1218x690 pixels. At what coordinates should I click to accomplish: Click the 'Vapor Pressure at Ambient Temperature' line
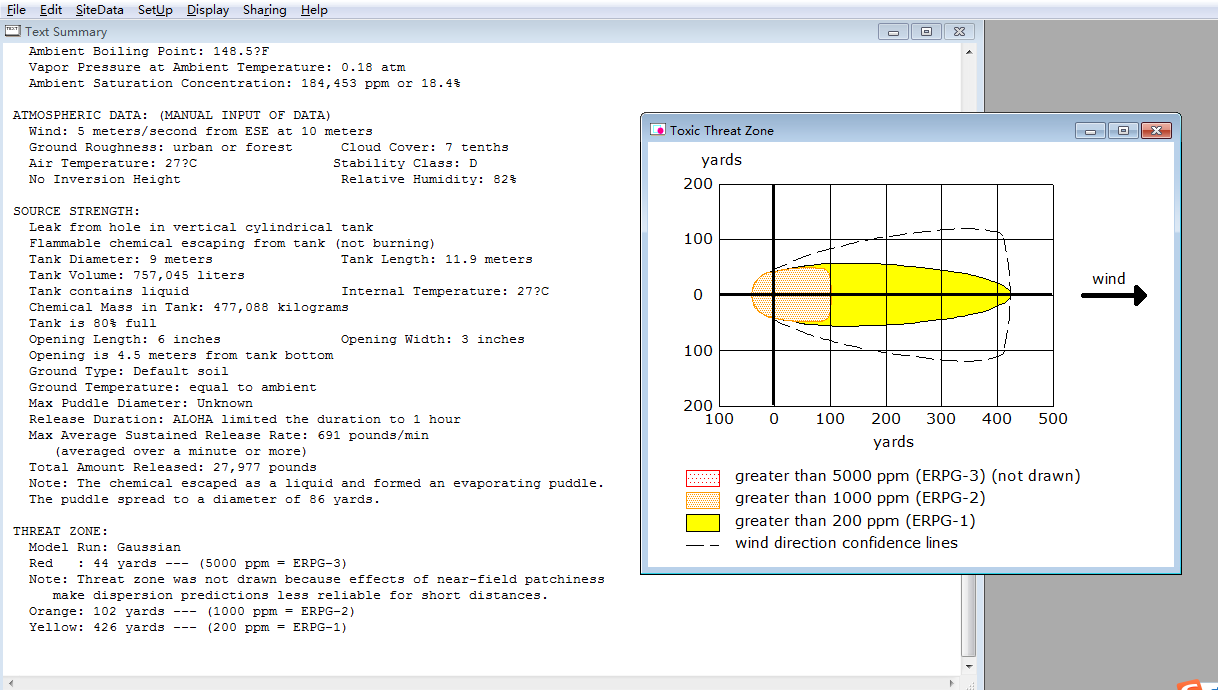(217, 67)
